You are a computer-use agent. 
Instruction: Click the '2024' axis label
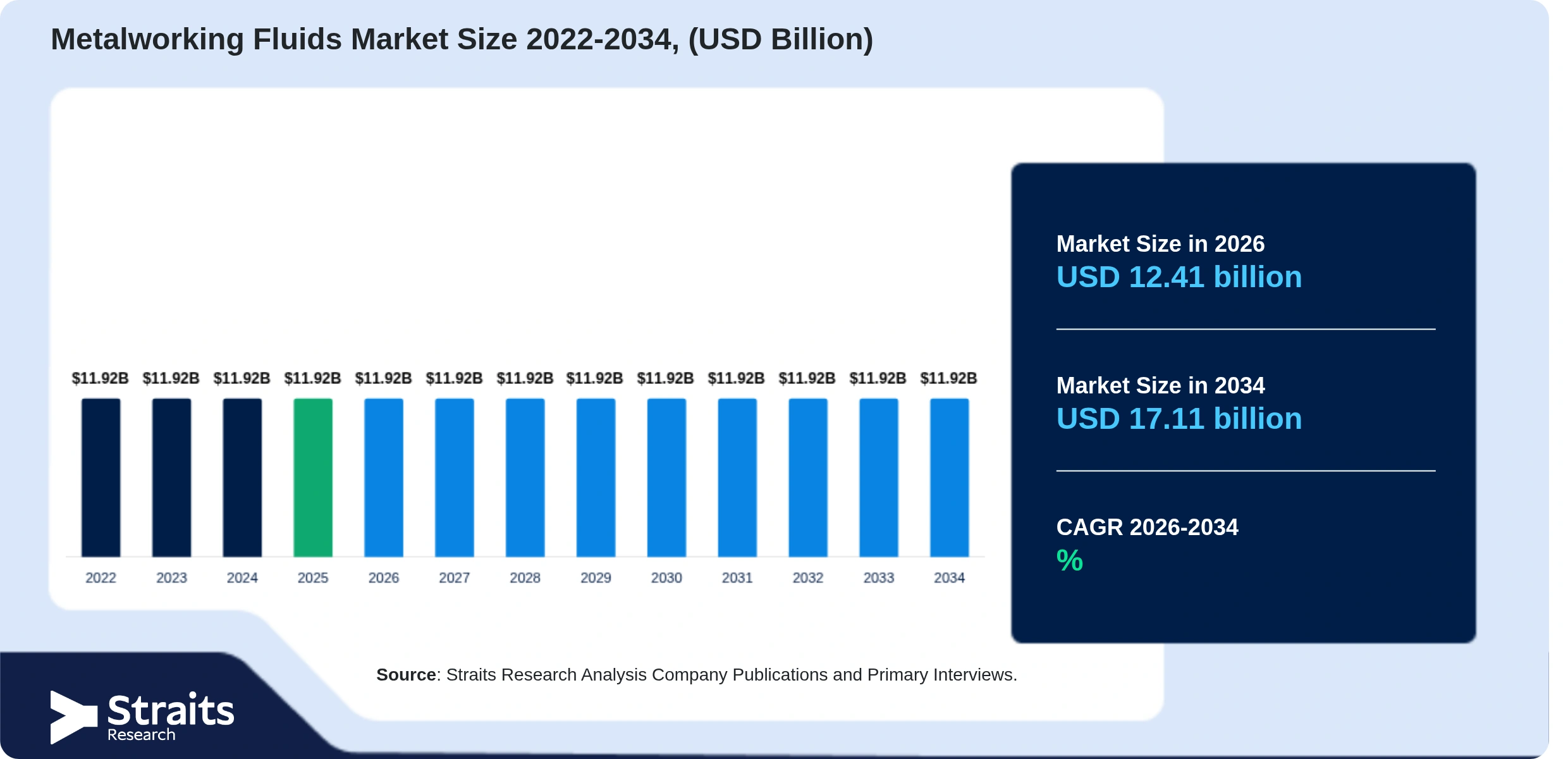point(242,577)
